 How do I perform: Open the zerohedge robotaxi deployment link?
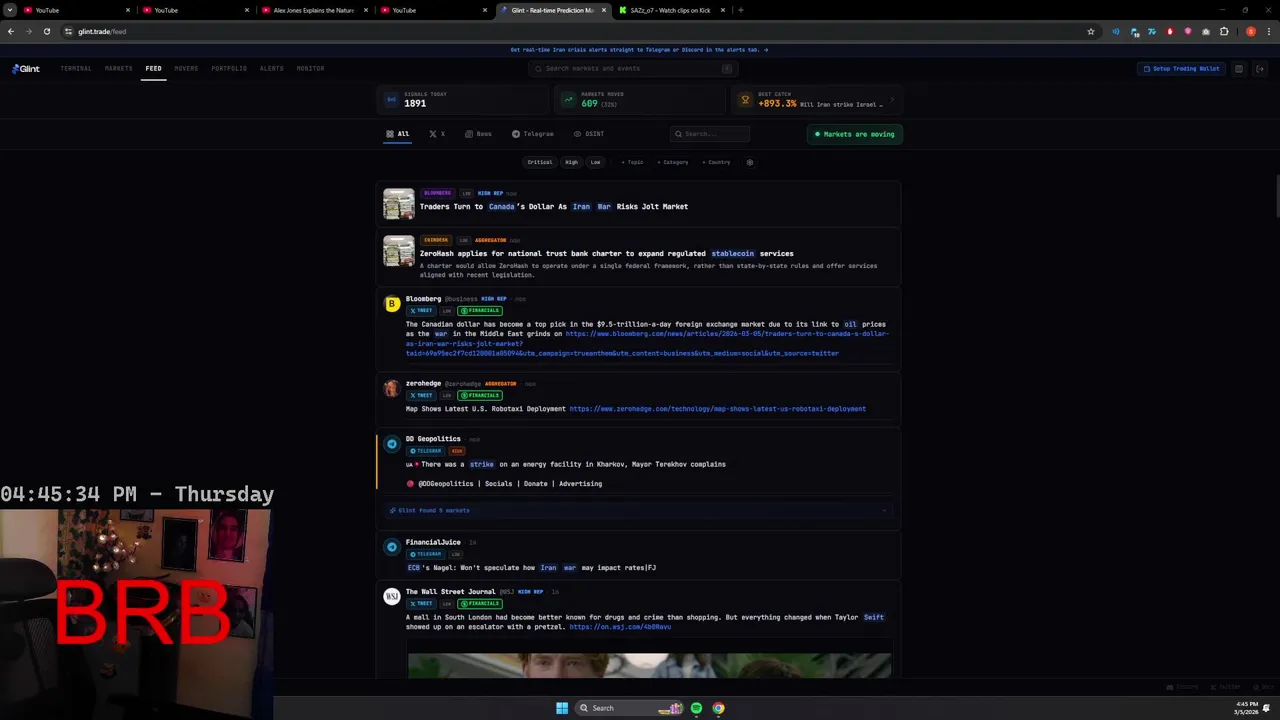pos(717,409)
